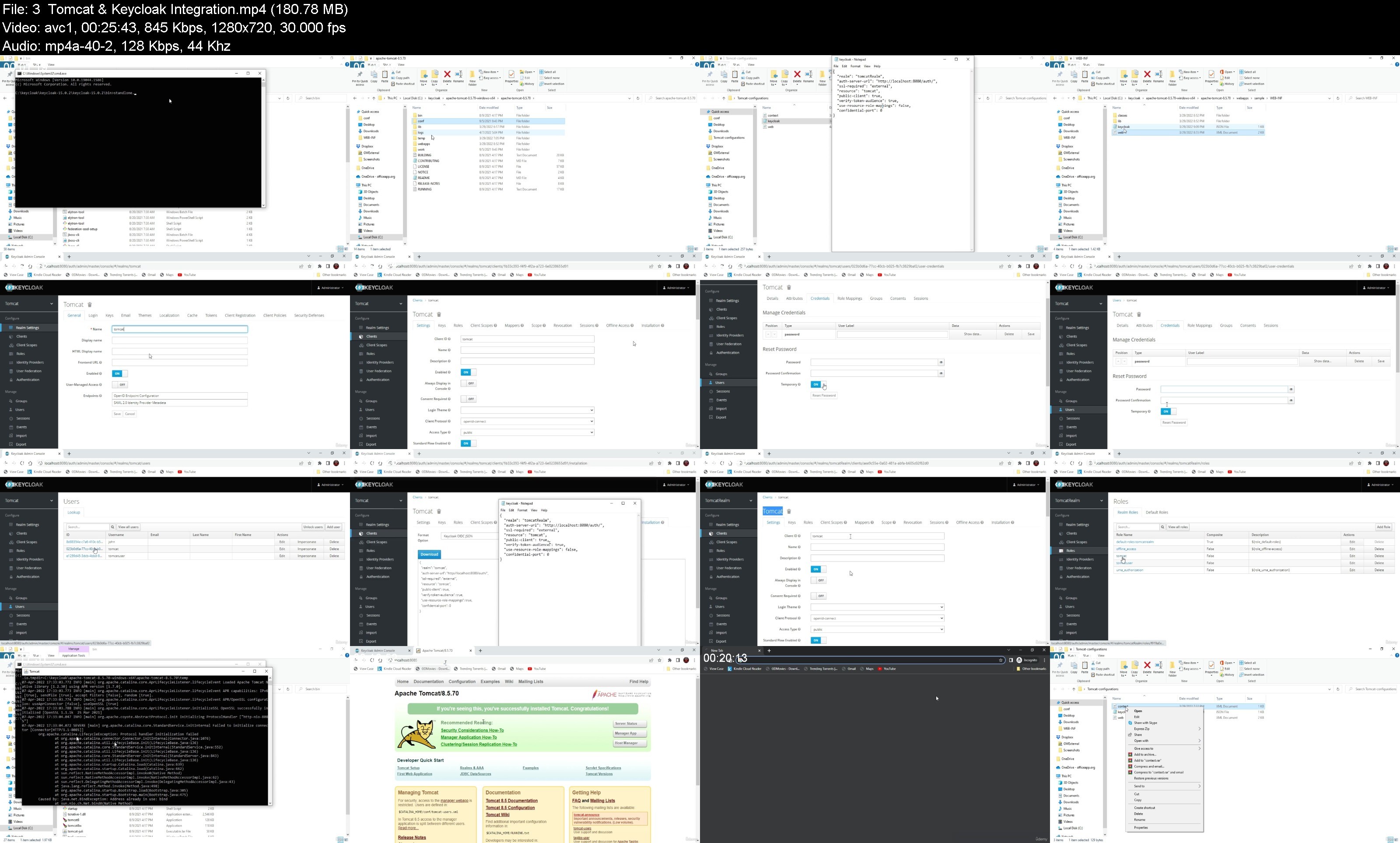Click the search magnifier on the Roles page

tap(1163, 527)
